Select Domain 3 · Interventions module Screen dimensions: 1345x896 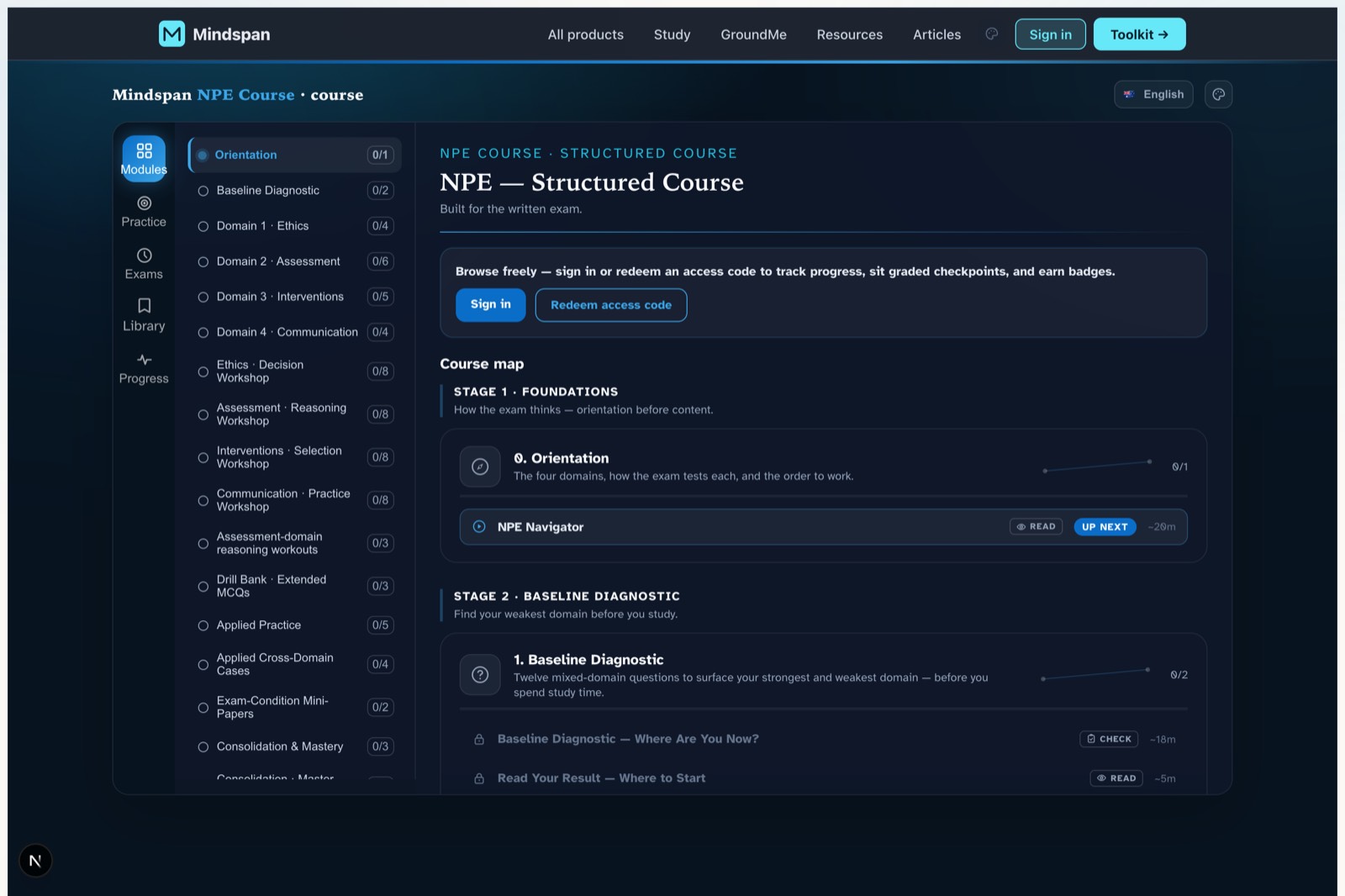click(x=294, y=297)
